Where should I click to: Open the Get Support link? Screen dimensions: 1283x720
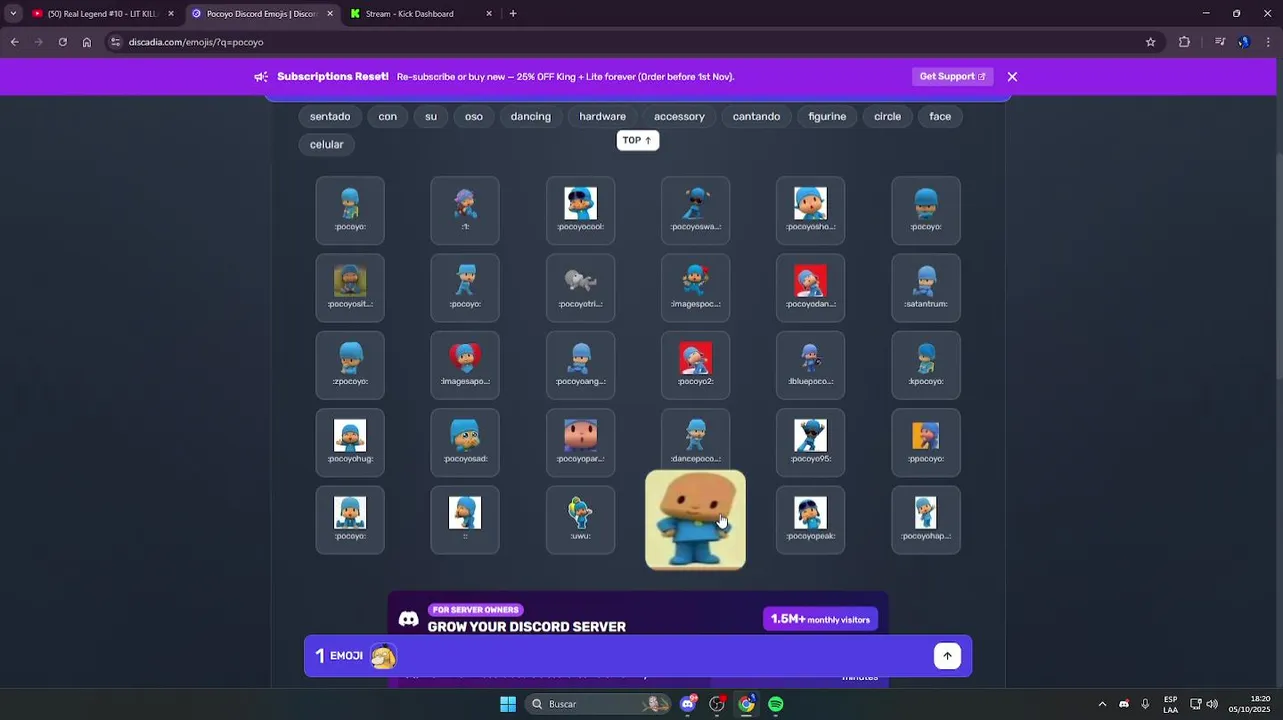point(952,76)
